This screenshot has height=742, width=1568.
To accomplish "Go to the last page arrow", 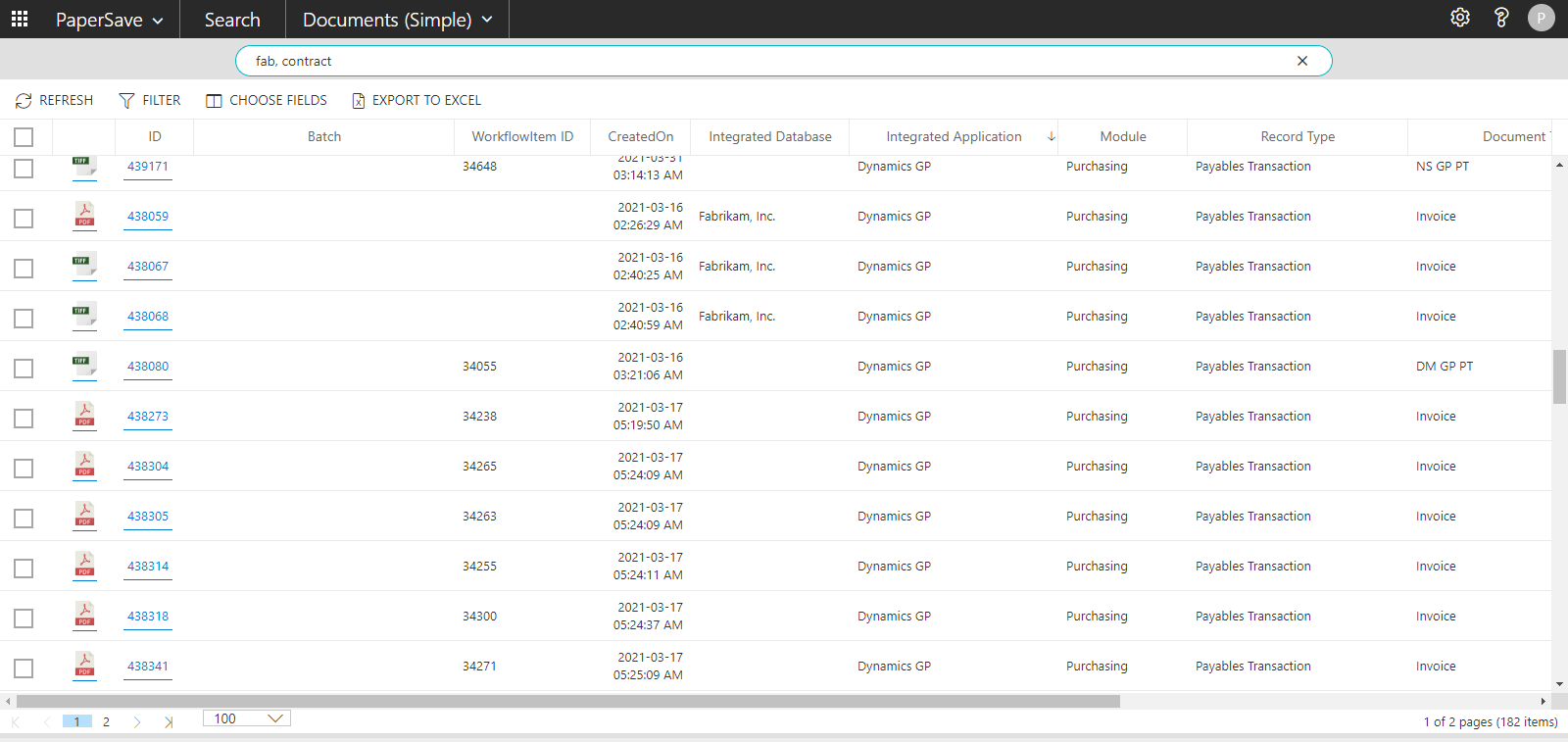I will click(x=169, y=721).
